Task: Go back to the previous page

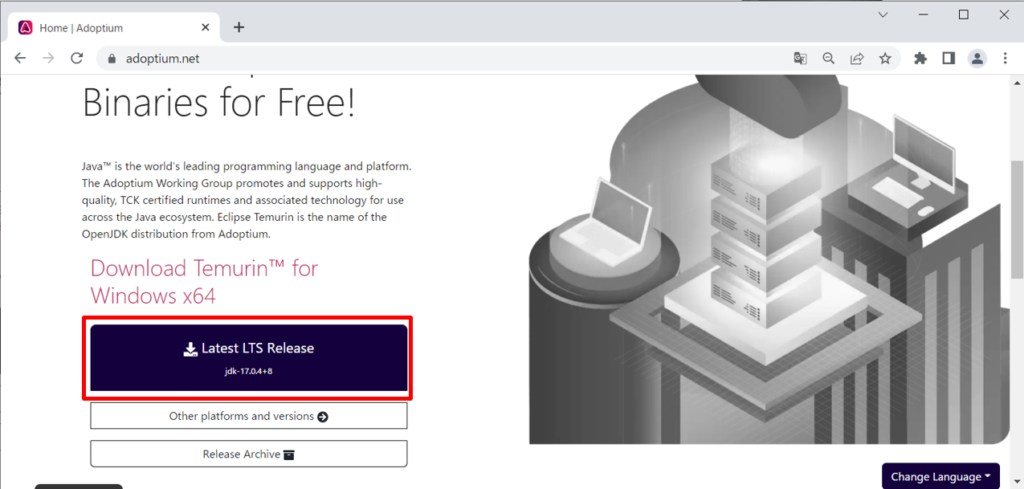Action: 20,58
